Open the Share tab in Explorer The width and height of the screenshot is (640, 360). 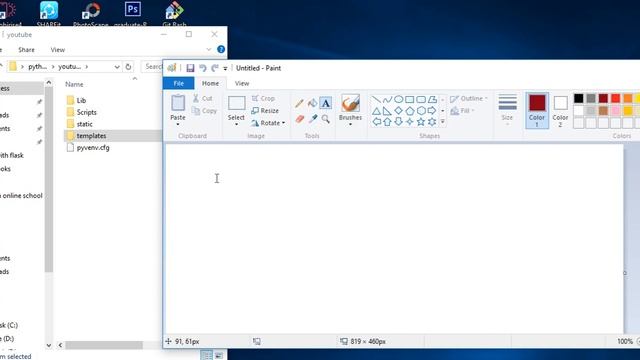[x=26, y=50]
